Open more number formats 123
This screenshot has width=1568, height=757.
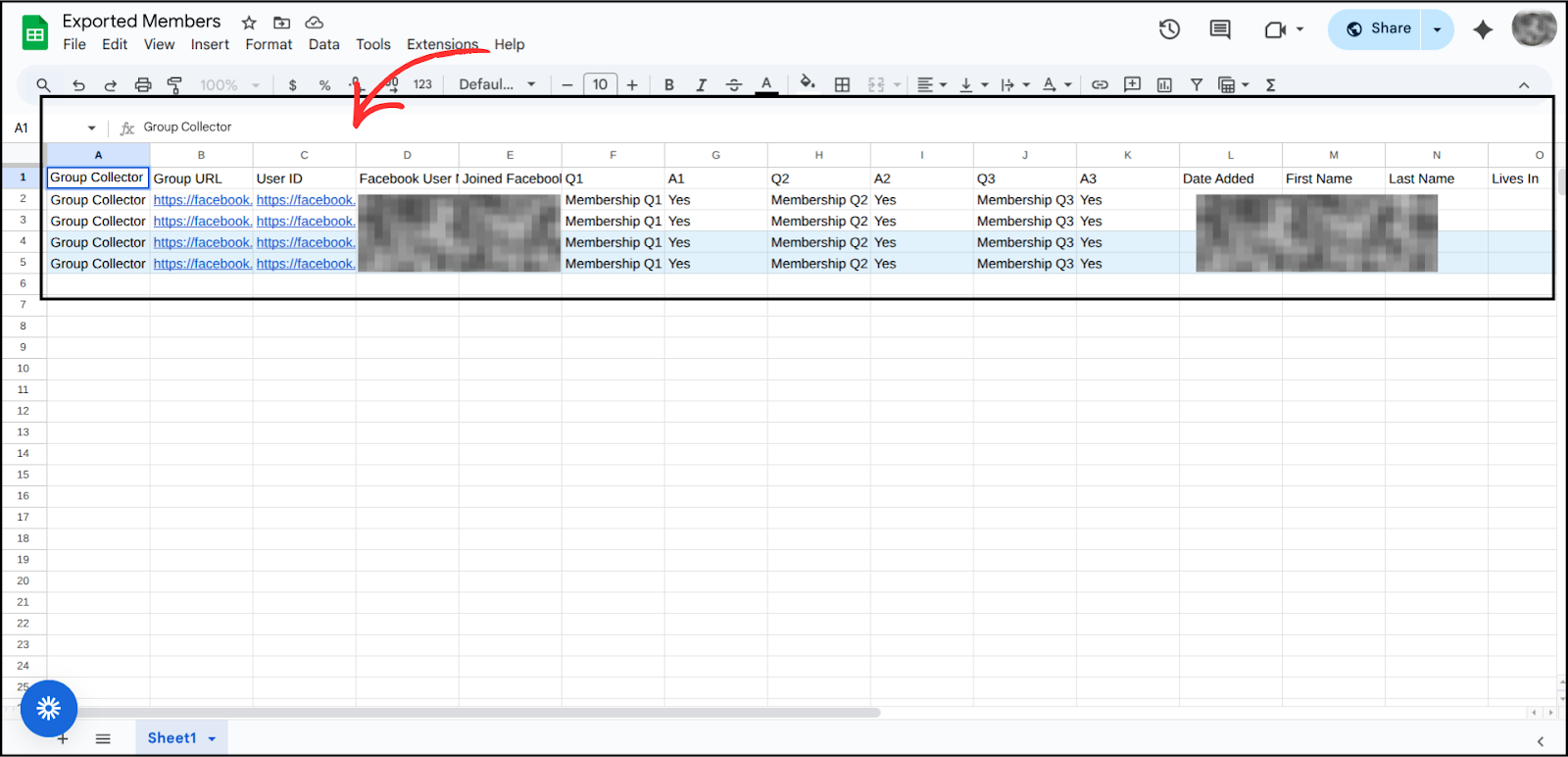click(x=422, y=84)
